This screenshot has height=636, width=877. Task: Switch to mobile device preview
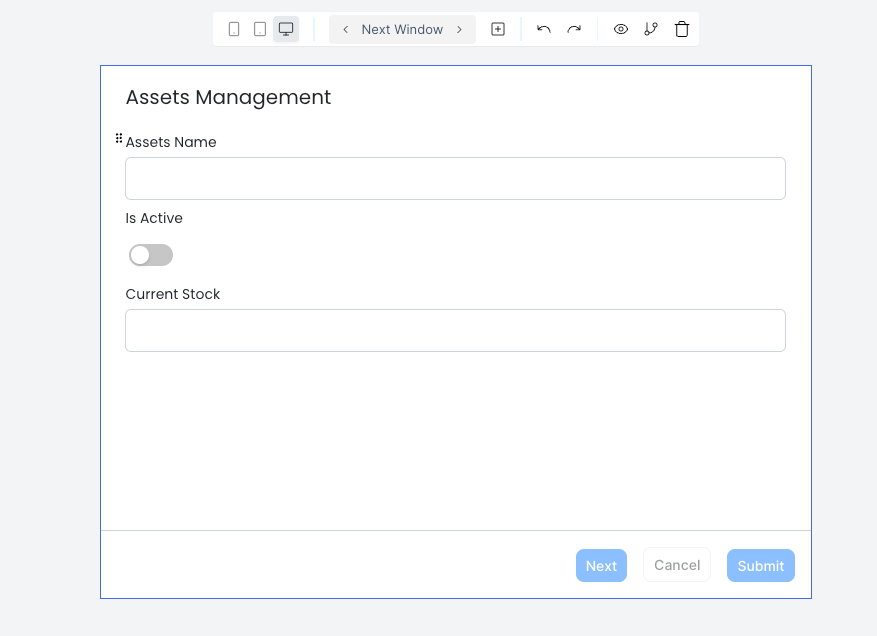(234, 29)
